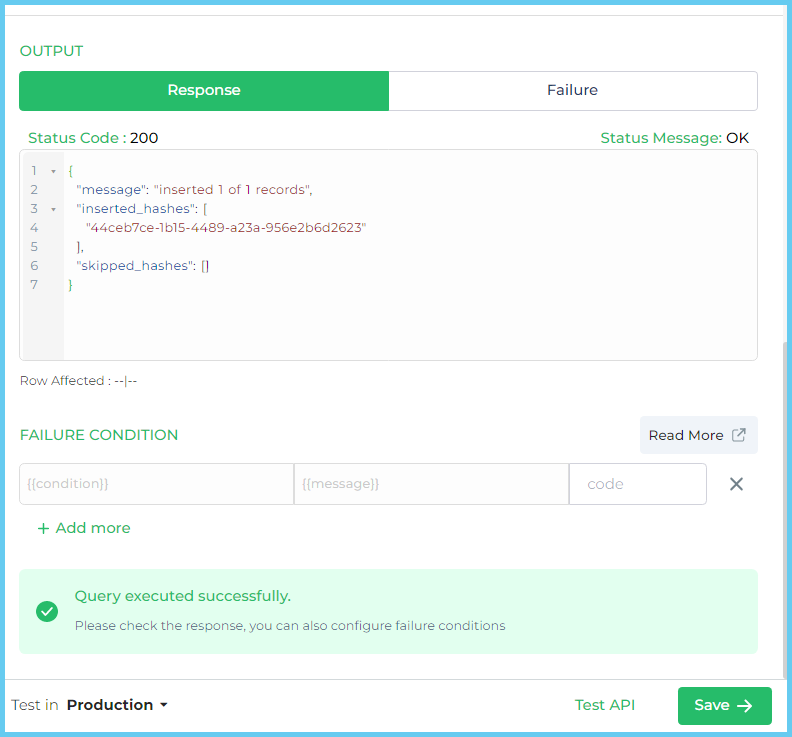Collapse the root JSON object on line 1
Viewport: 792px width, 737px height.
[53, 171]
